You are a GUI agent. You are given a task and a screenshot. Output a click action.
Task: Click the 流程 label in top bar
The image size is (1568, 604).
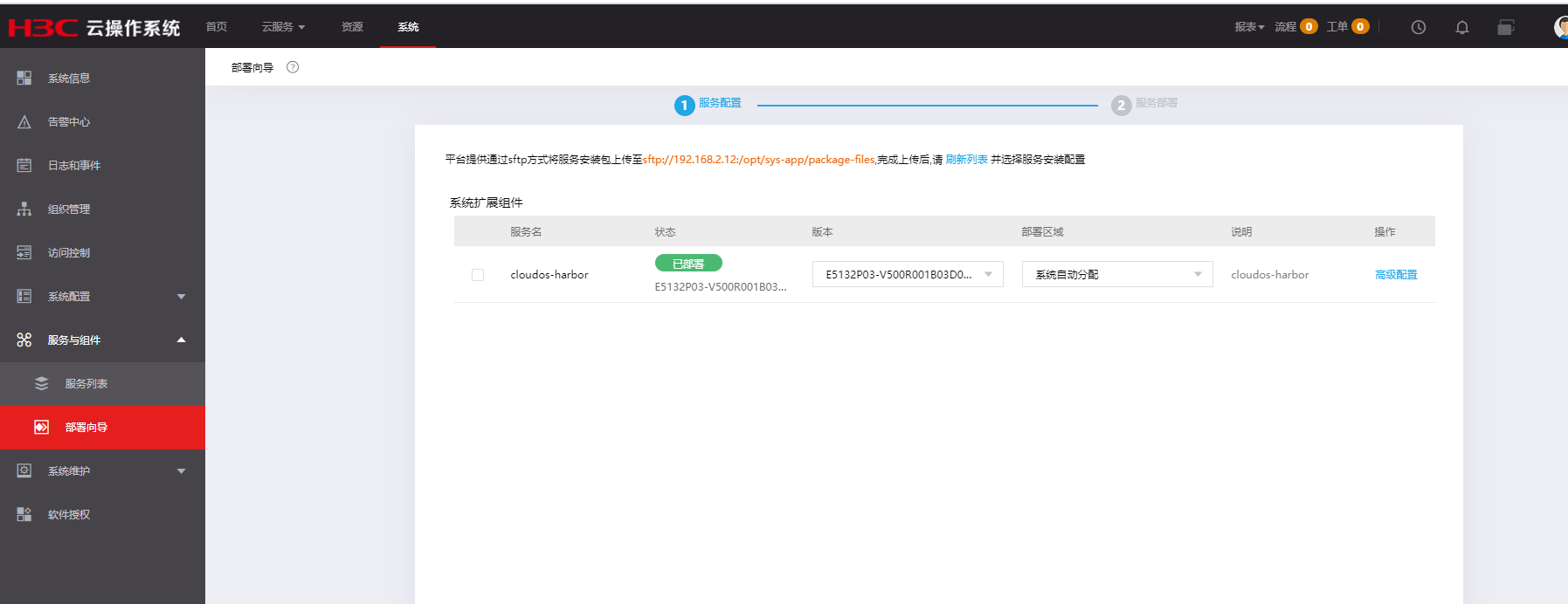(x=1285, y=27)
